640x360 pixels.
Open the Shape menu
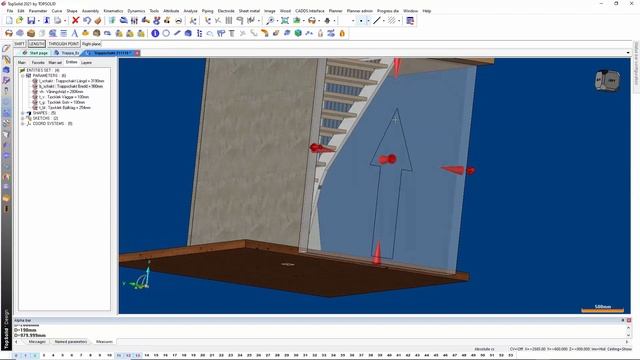pyautogui.click(x=72, y=11)
